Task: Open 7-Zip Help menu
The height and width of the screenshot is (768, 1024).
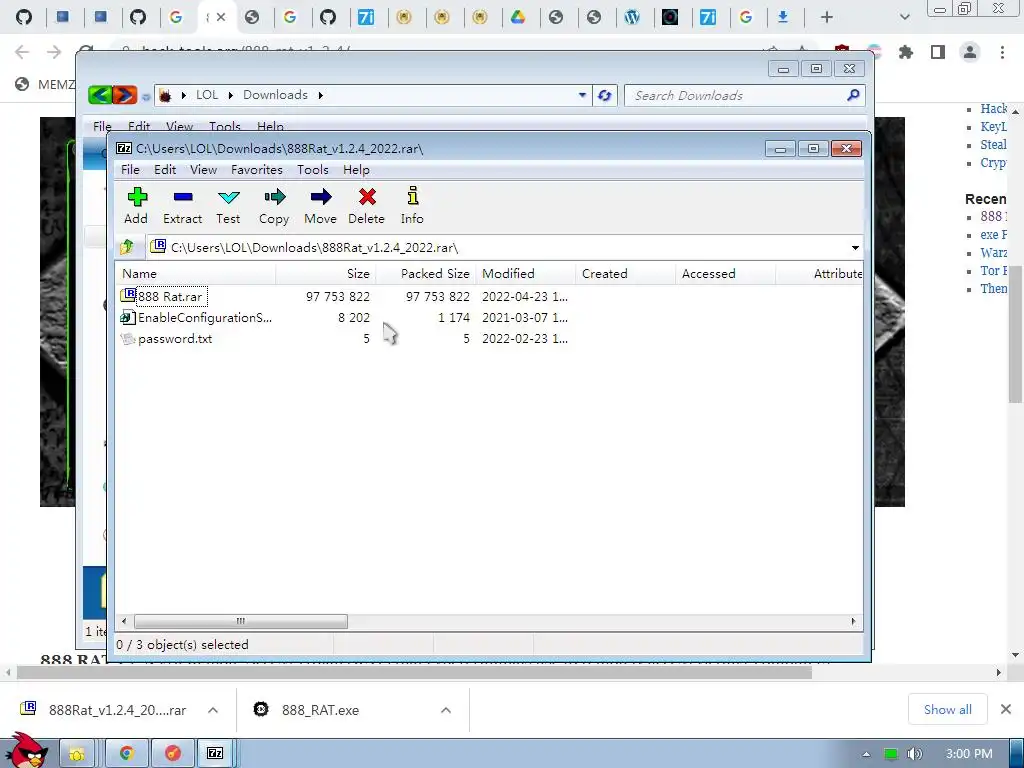Action: tap(356, 170)
